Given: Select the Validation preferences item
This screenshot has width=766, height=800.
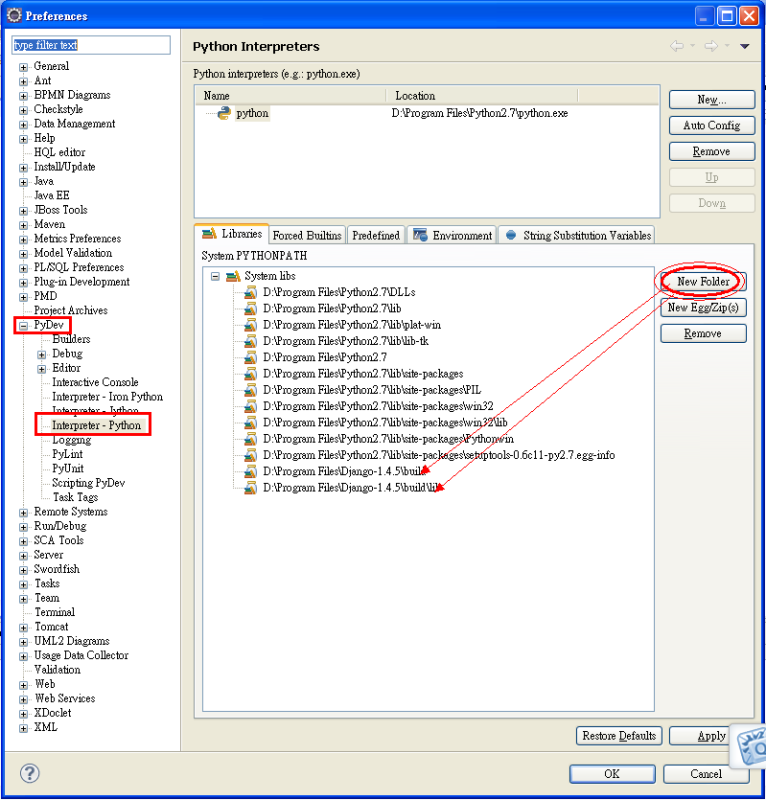Looking at the screenshot, I should pyautogui.click(x=57, y=670).
